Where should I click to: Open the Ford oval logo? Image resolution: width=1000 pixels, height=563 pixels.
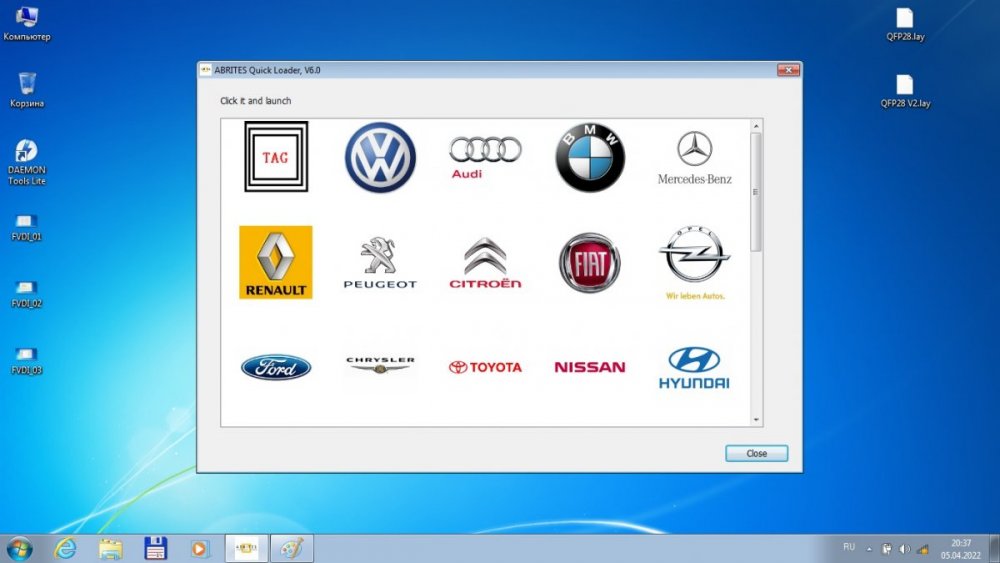276,367
